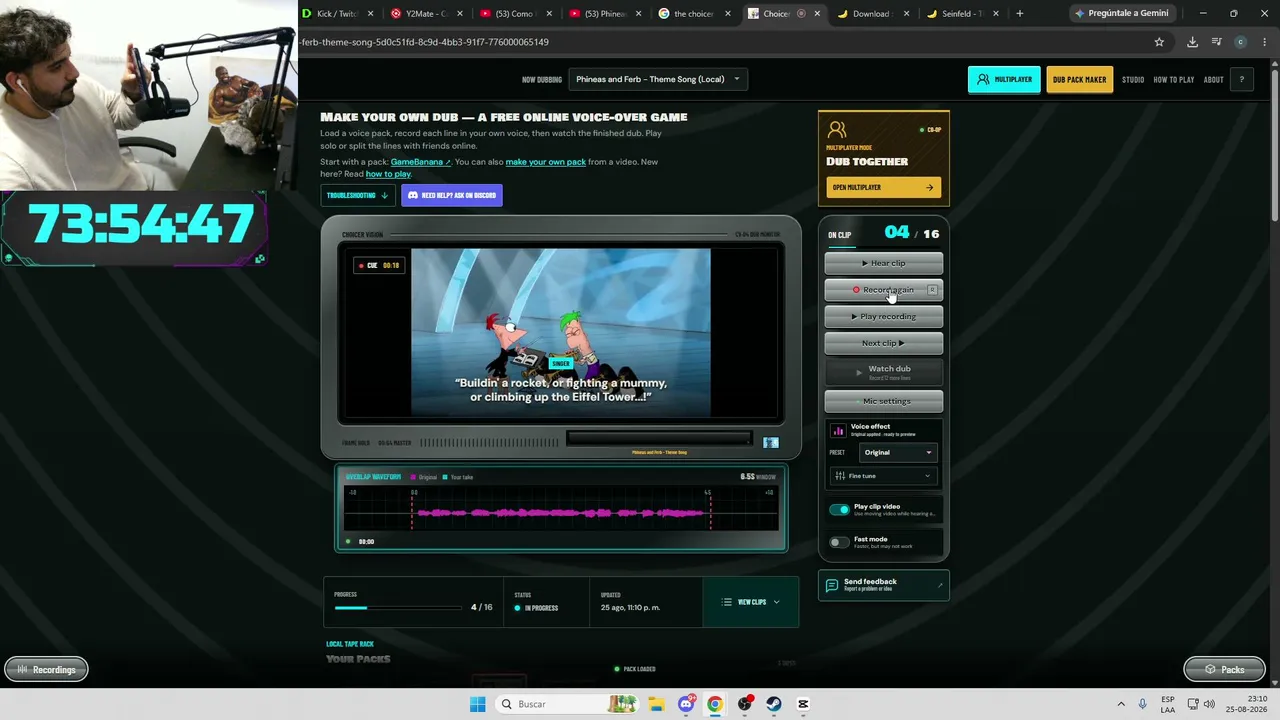Bookmark this page with the star icon
The width and height of the screenshot is (1280, 720).
pos(1159,42)
